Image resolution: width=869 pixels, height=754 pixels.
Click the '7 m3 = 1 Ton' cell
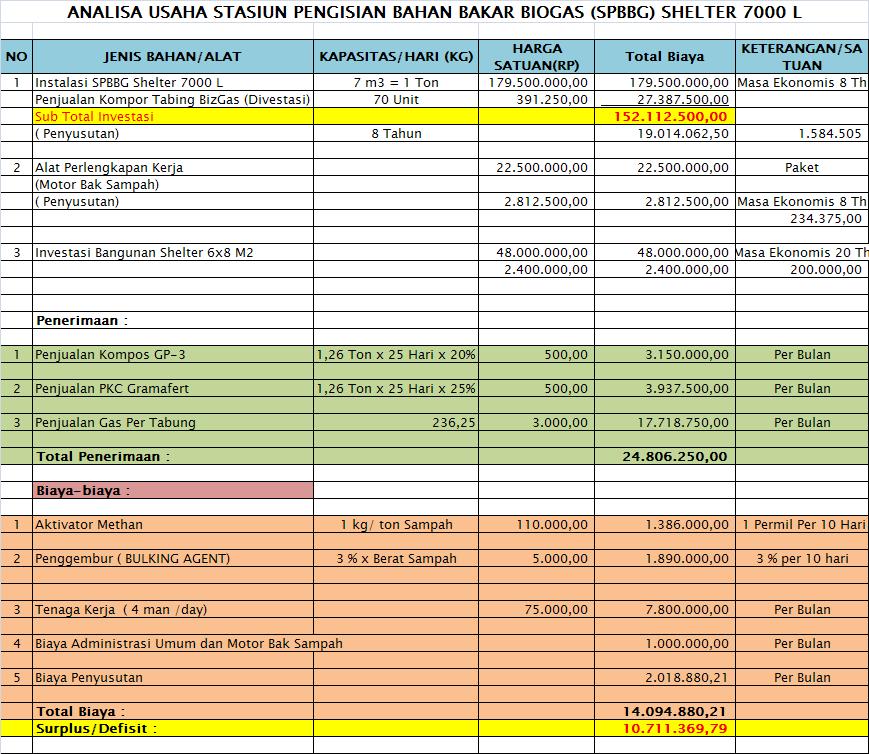tap(396, 83)
